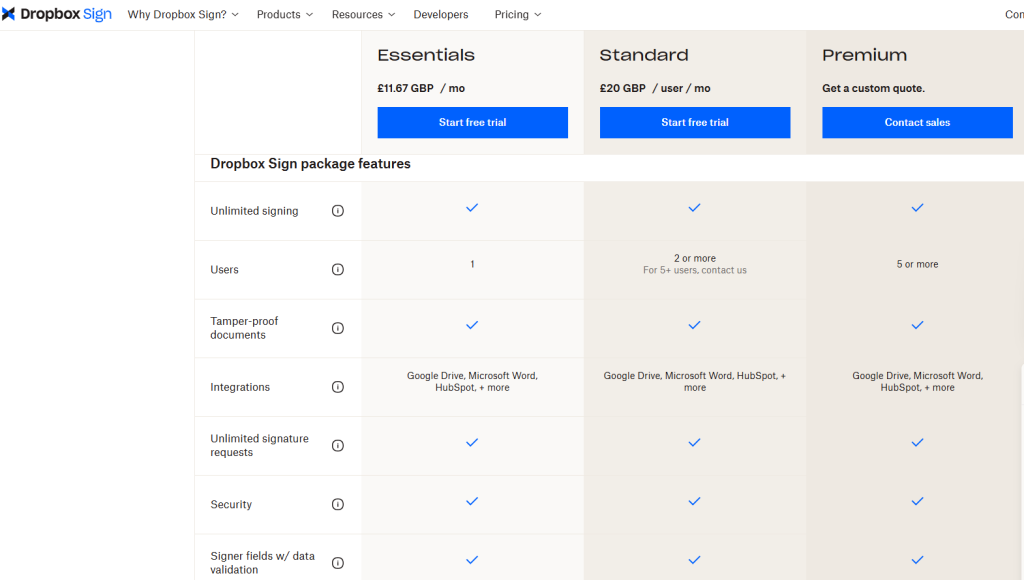Click the Essentials Unlimited signing checkmark
Viewport: 1024px width, 580px height.
coord(472,208)
